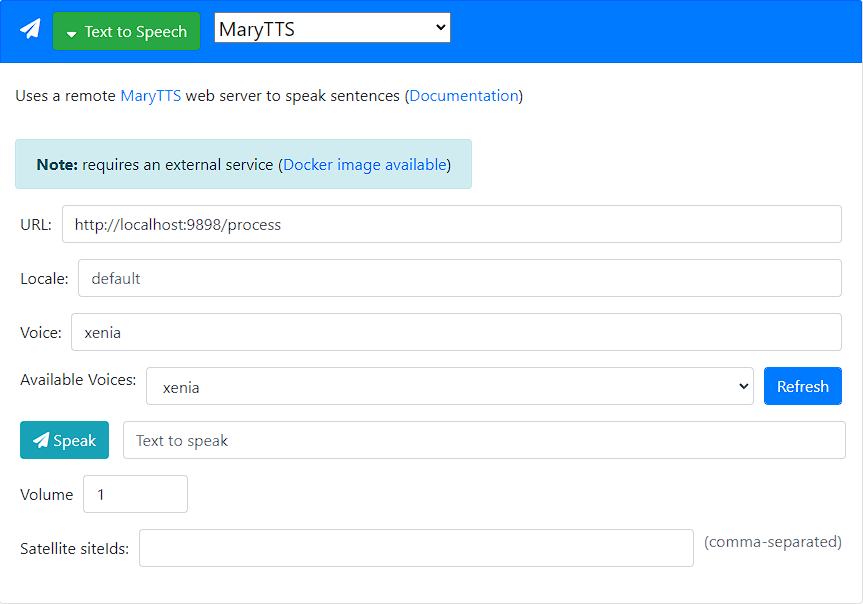Image resolution: width=863 pixels, height=604 pixels.
Task: Open the Documentation link
Action: 464,96
